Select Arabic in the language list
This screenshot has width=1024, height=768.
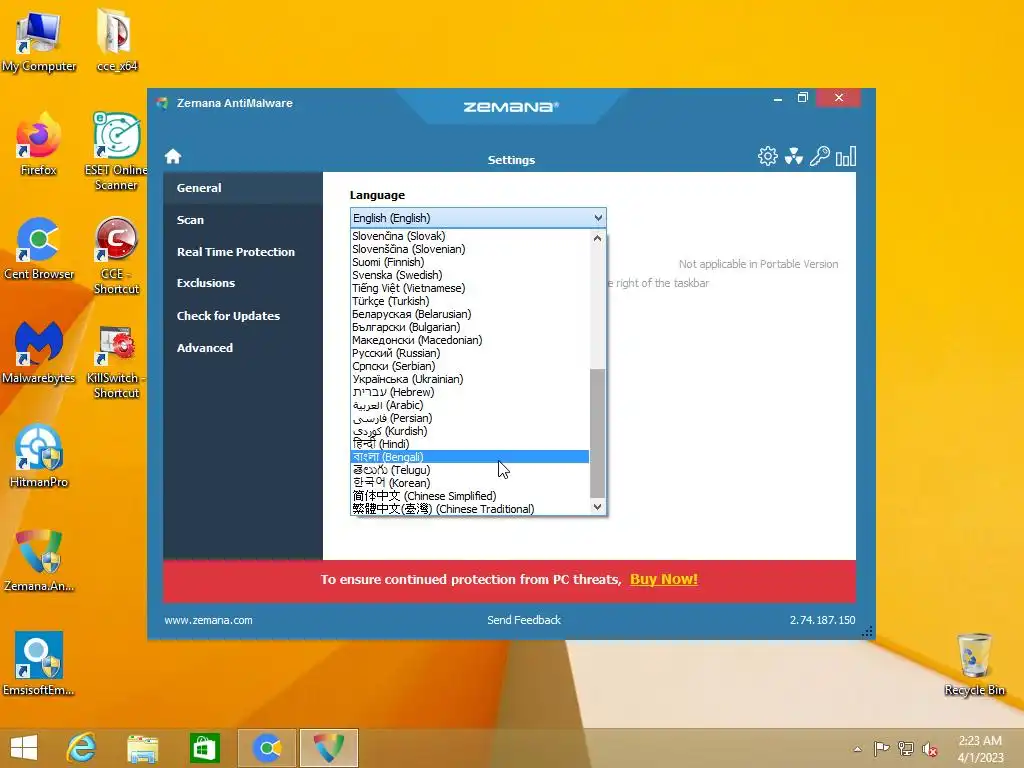coord(470,405)
